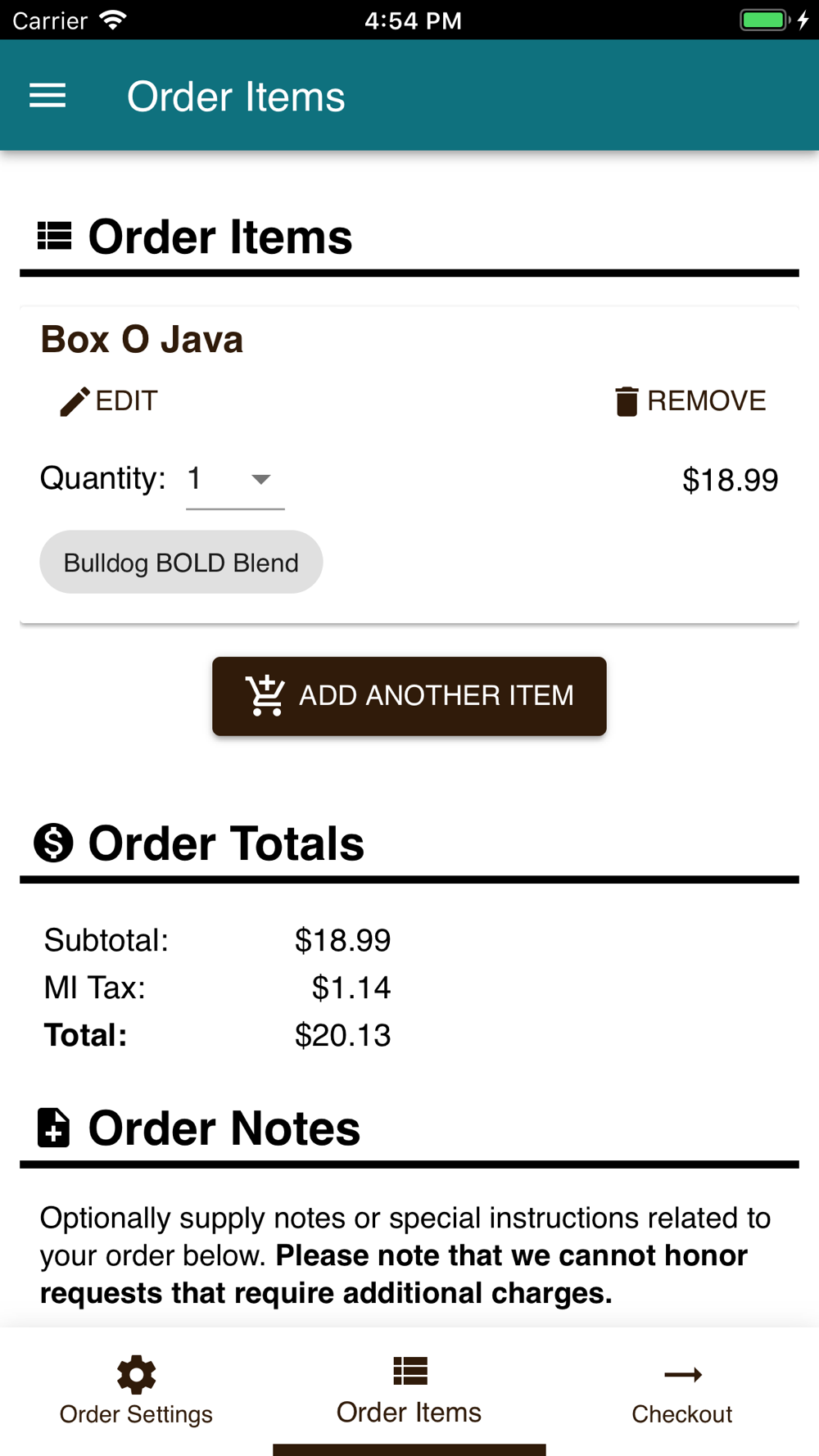Viewport: 819px width, 1456px height.
Task: Tap the Bulldog BOLD Blend chip
Action: pos(181,563)
